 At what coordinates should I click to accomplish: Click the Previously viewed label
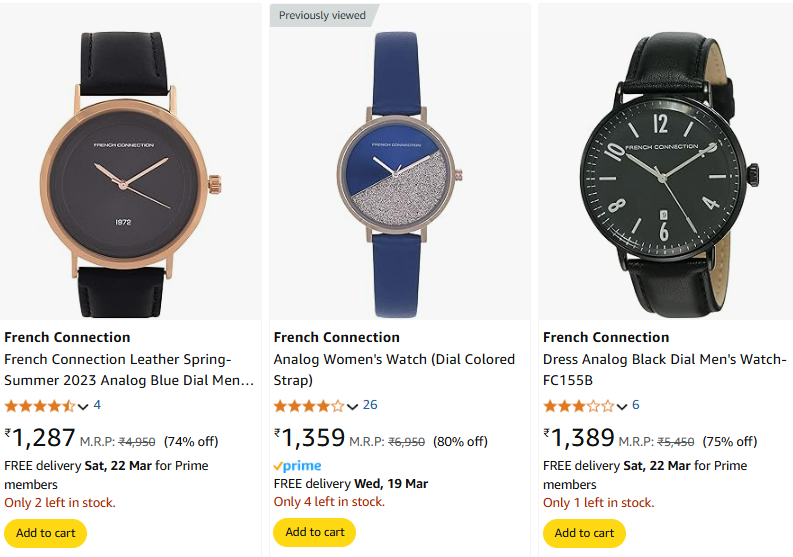[x=322, y=15]
